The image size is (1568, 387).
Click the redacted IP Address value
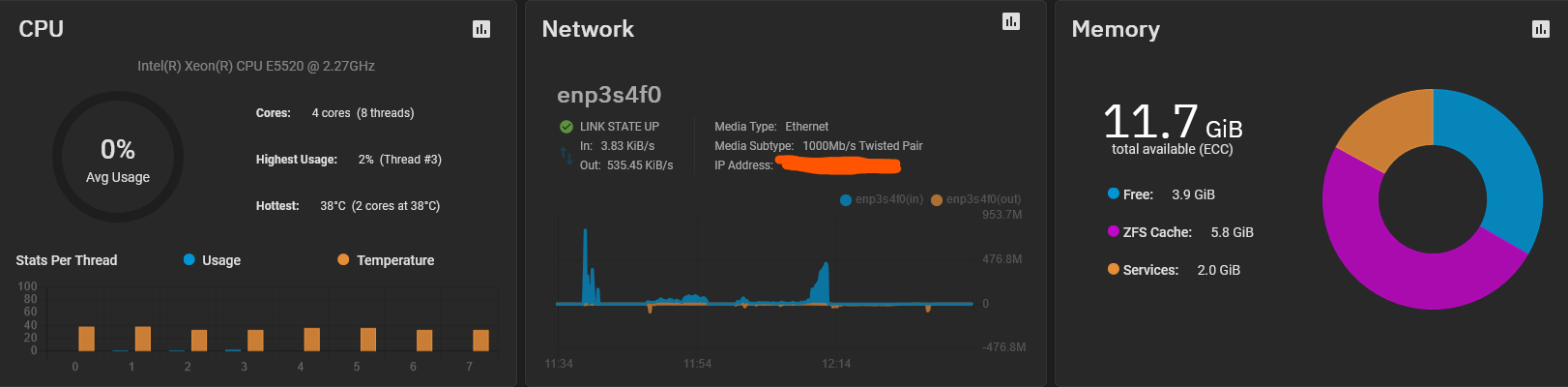pos(839,164)
